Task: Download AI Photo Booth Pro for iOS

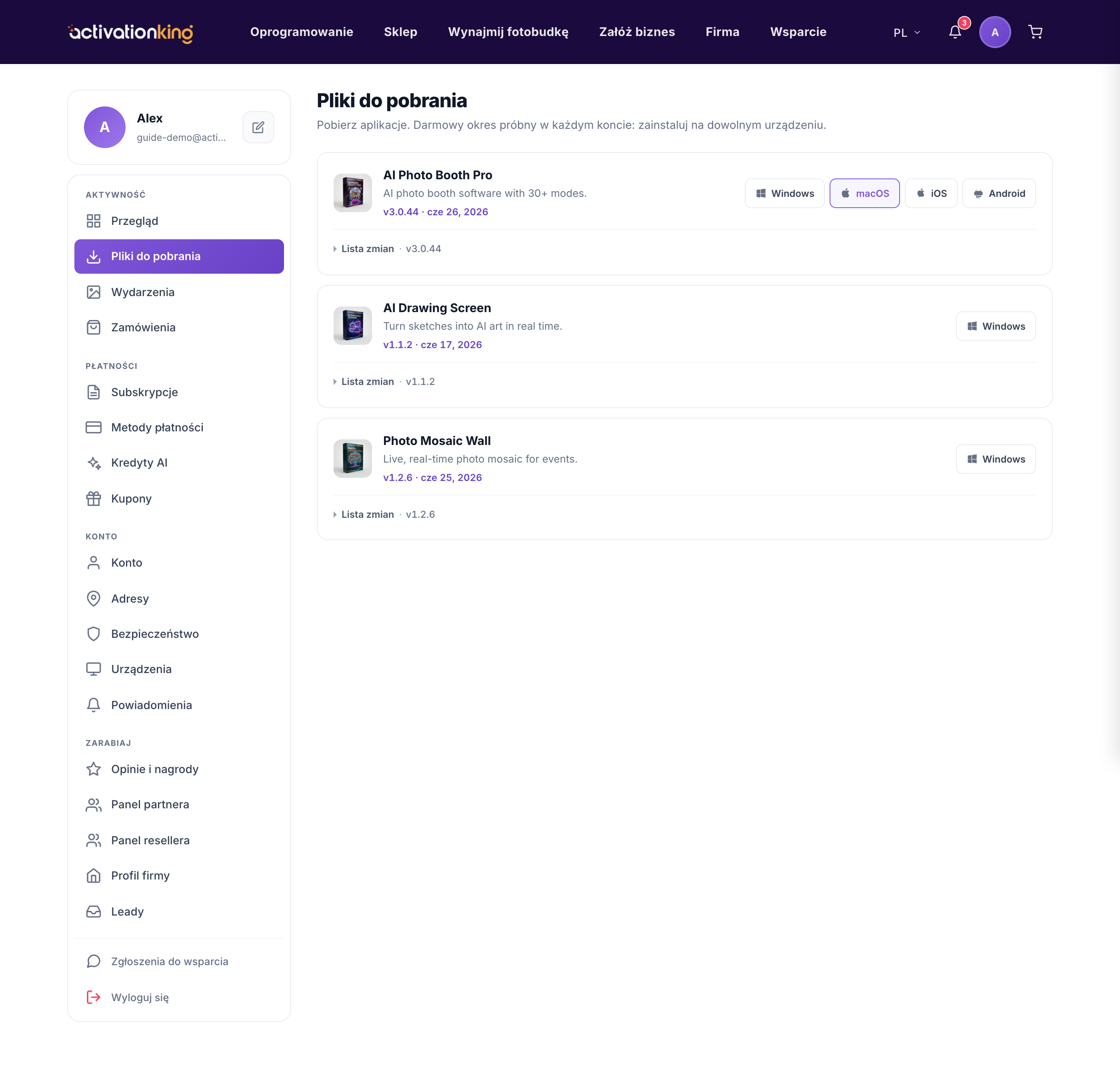Action: (931, 193)
